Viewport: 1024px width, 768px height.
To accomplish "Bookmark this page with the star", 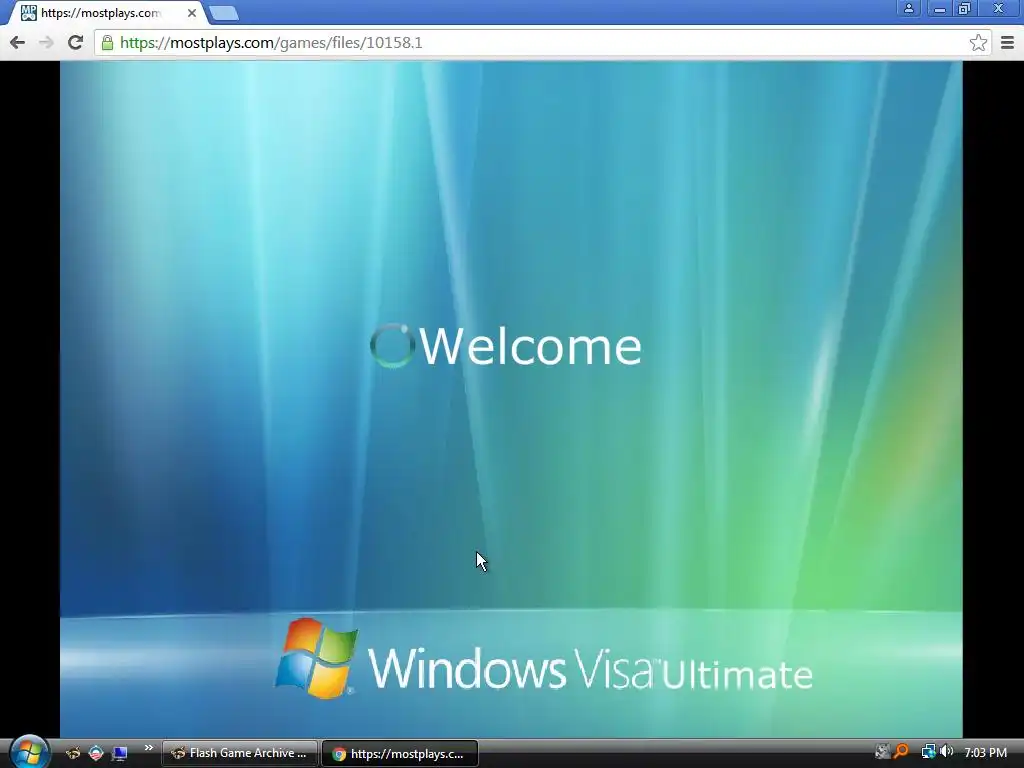I will (x=978, y=42).
